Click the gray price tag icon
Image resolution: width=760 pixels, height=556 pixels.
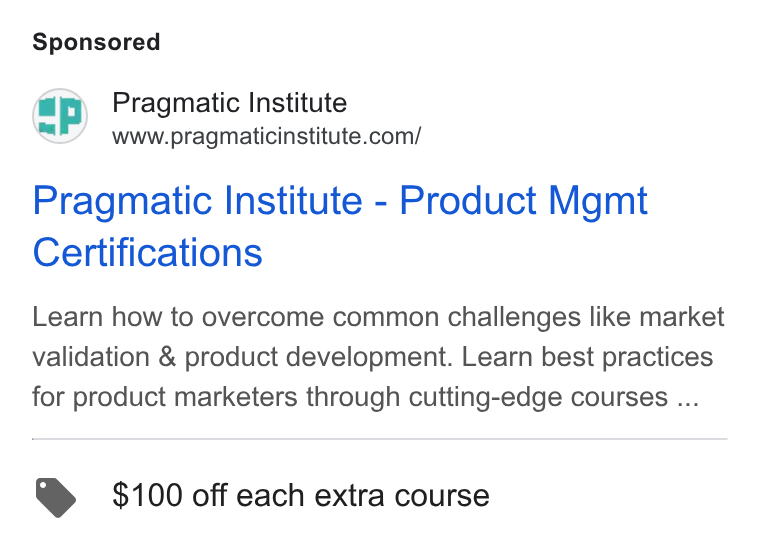(x=56, y=498)
